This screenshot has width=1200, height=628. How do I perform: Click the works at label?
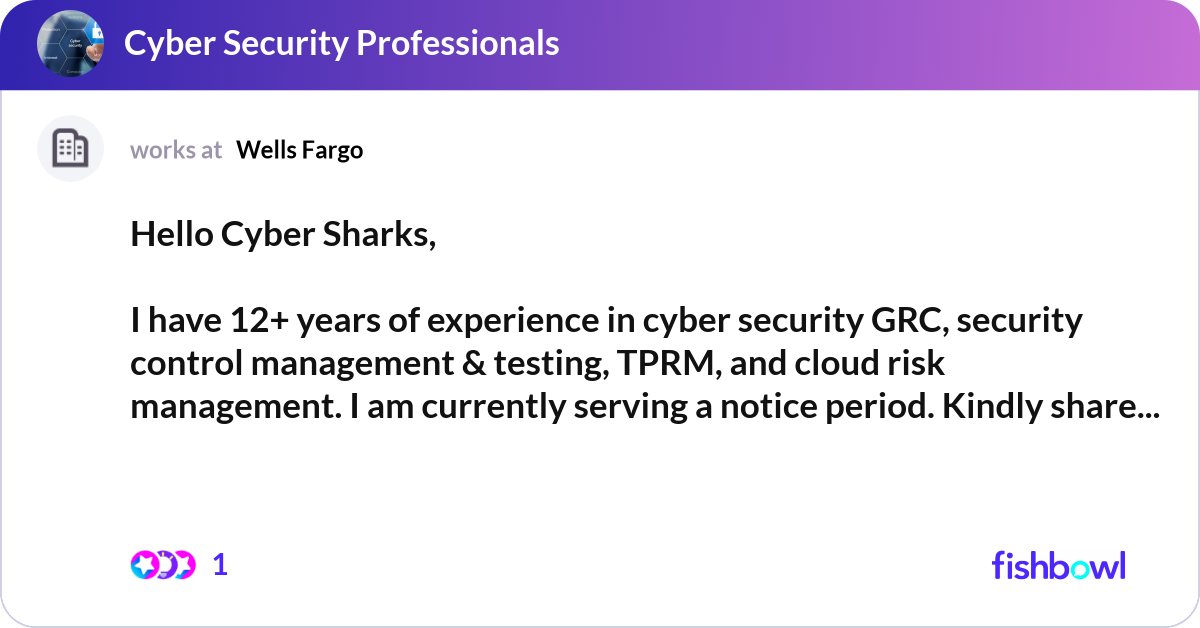pyautogui.click(x=176, y=150)
